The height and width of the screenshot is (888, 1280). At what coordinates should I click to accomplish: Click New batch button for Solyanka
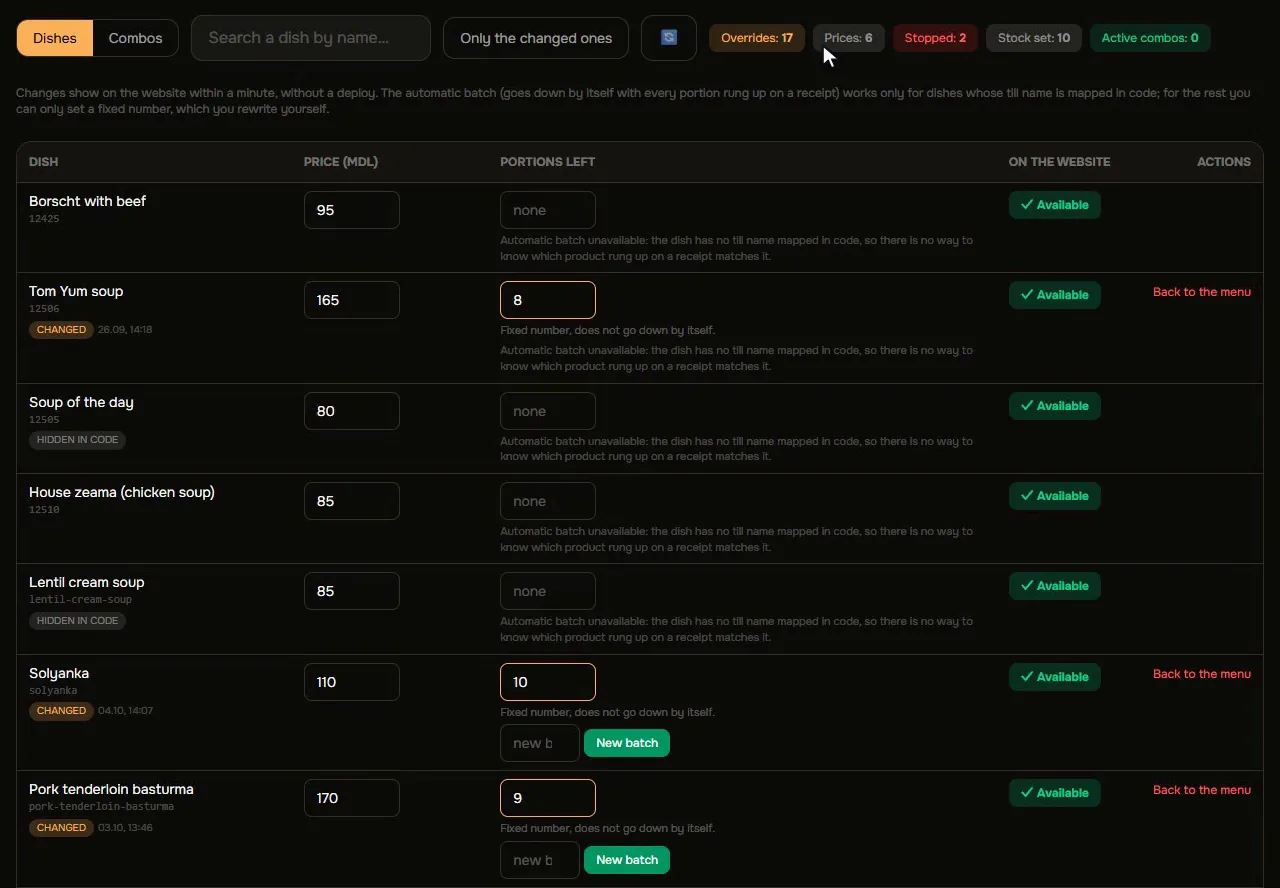(x=627, y=743)
